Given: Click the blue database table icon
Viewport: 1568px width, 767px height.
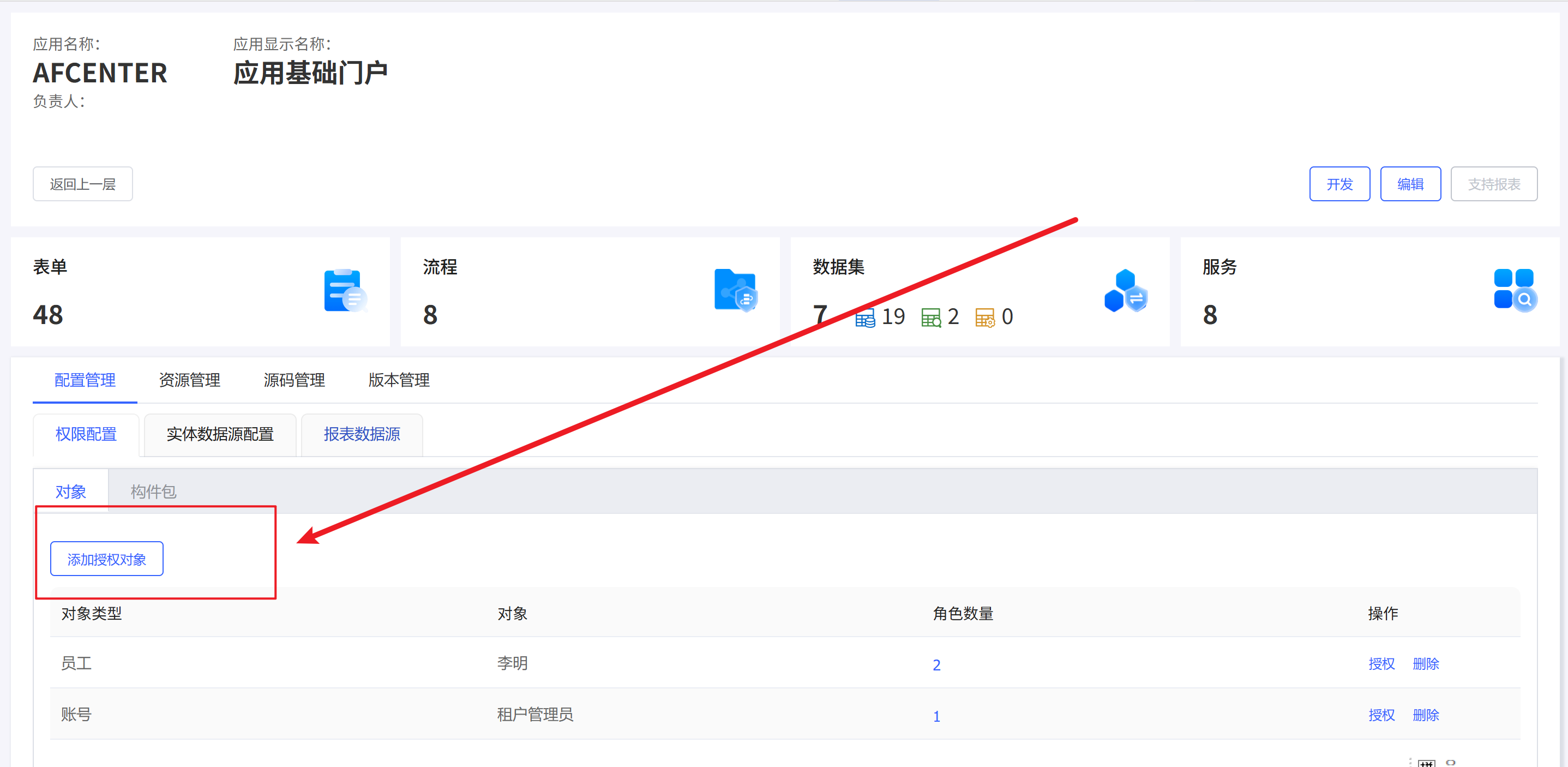Looking at the screenshot, I should [x=865, y=317].
